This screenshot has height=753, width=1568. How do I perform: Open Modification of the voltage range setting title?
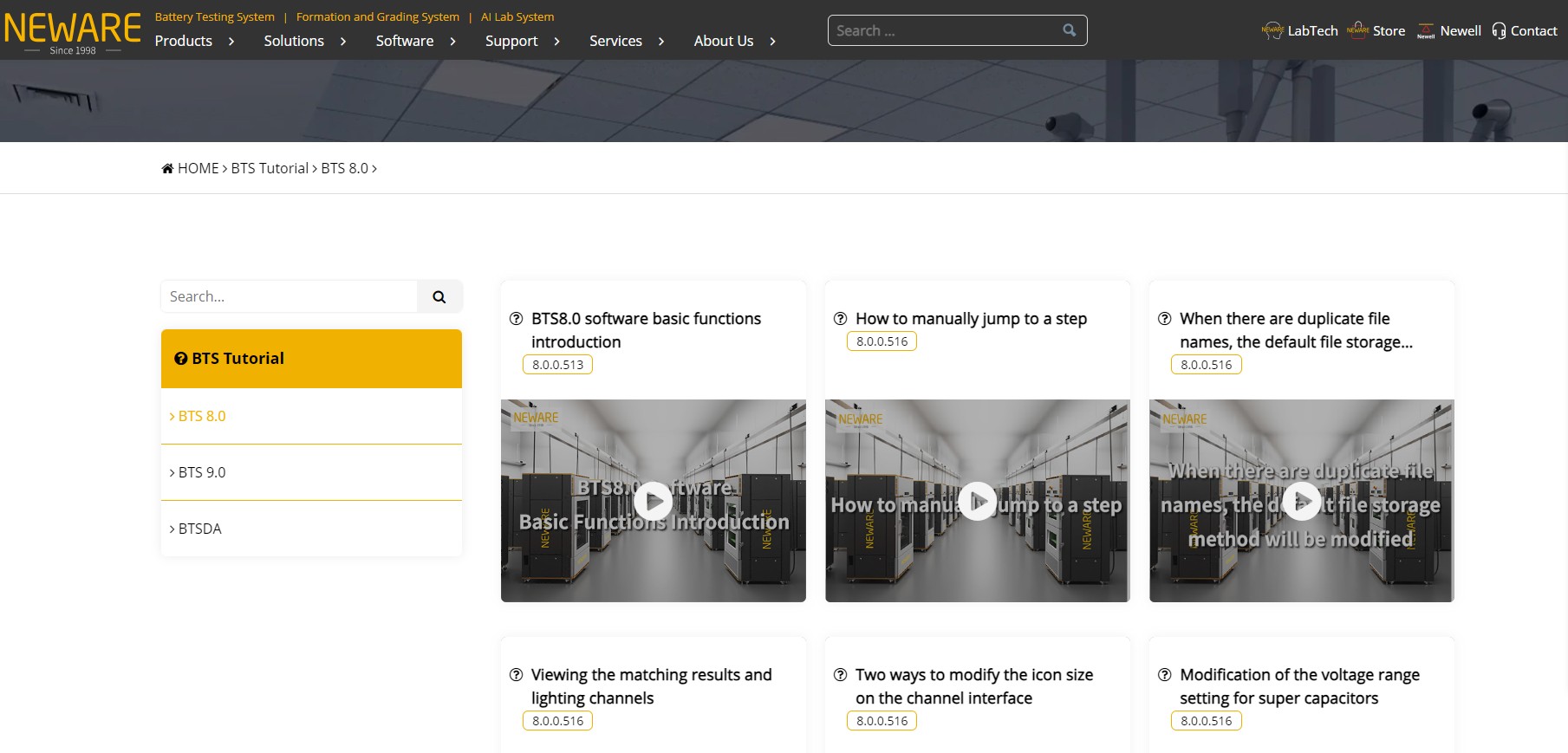tap(1299, 686)
